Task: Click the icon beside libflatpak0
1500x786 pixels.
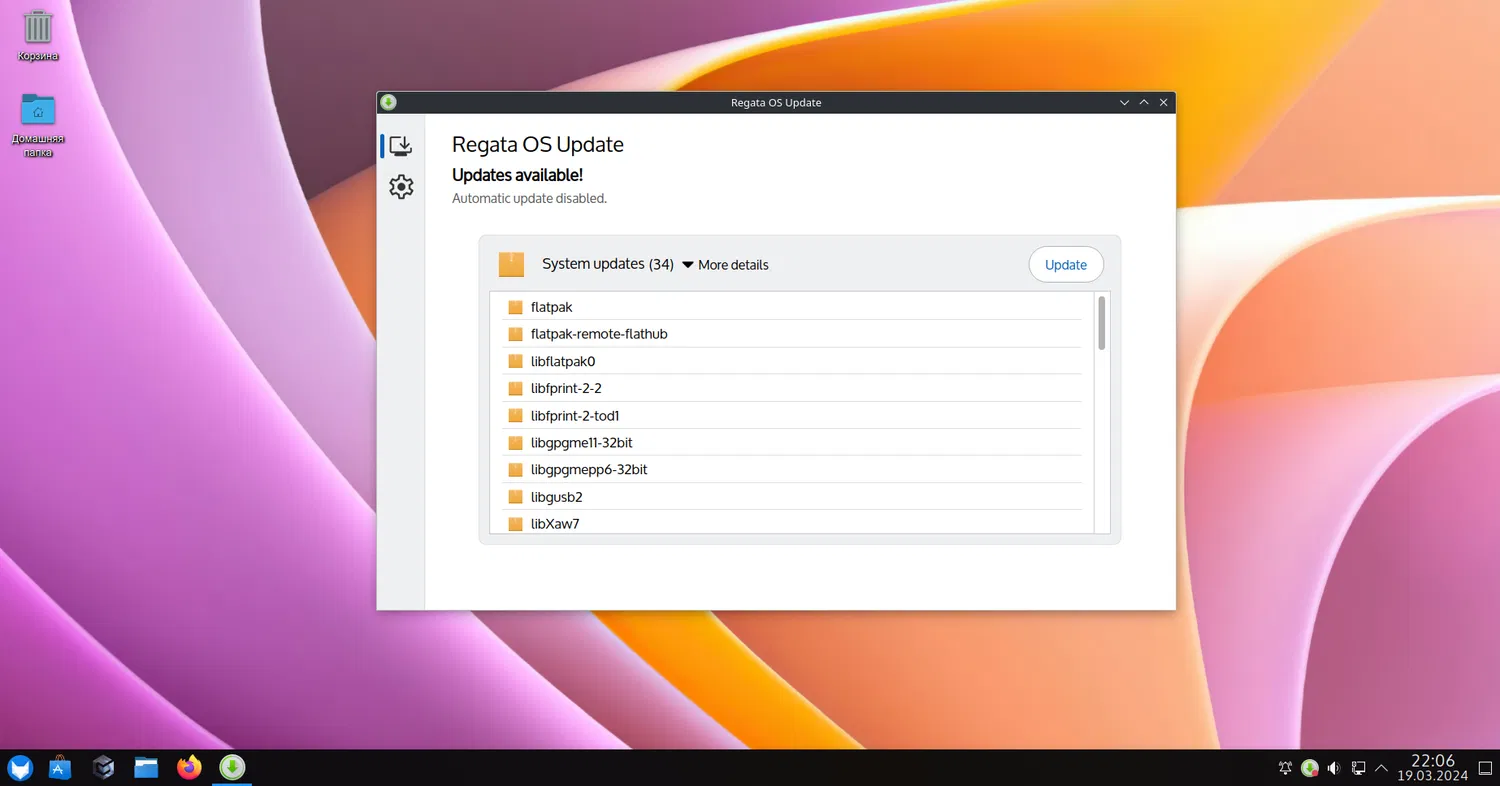Action: pyautogui.click(x=516, y=361)
